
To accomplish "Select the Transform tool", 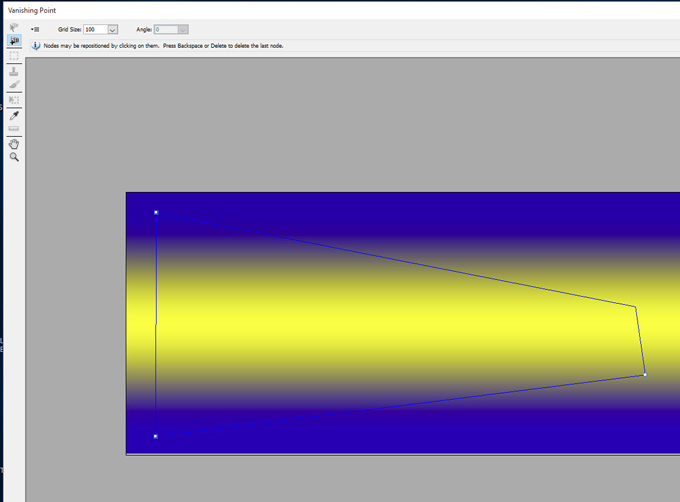I will point(14,100).
